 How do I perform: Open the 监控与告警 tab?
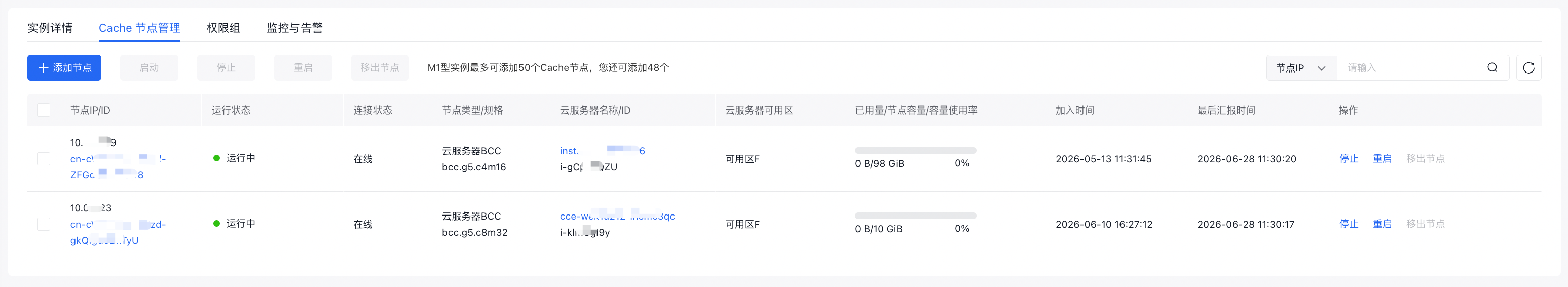click(x=294, y=28)
